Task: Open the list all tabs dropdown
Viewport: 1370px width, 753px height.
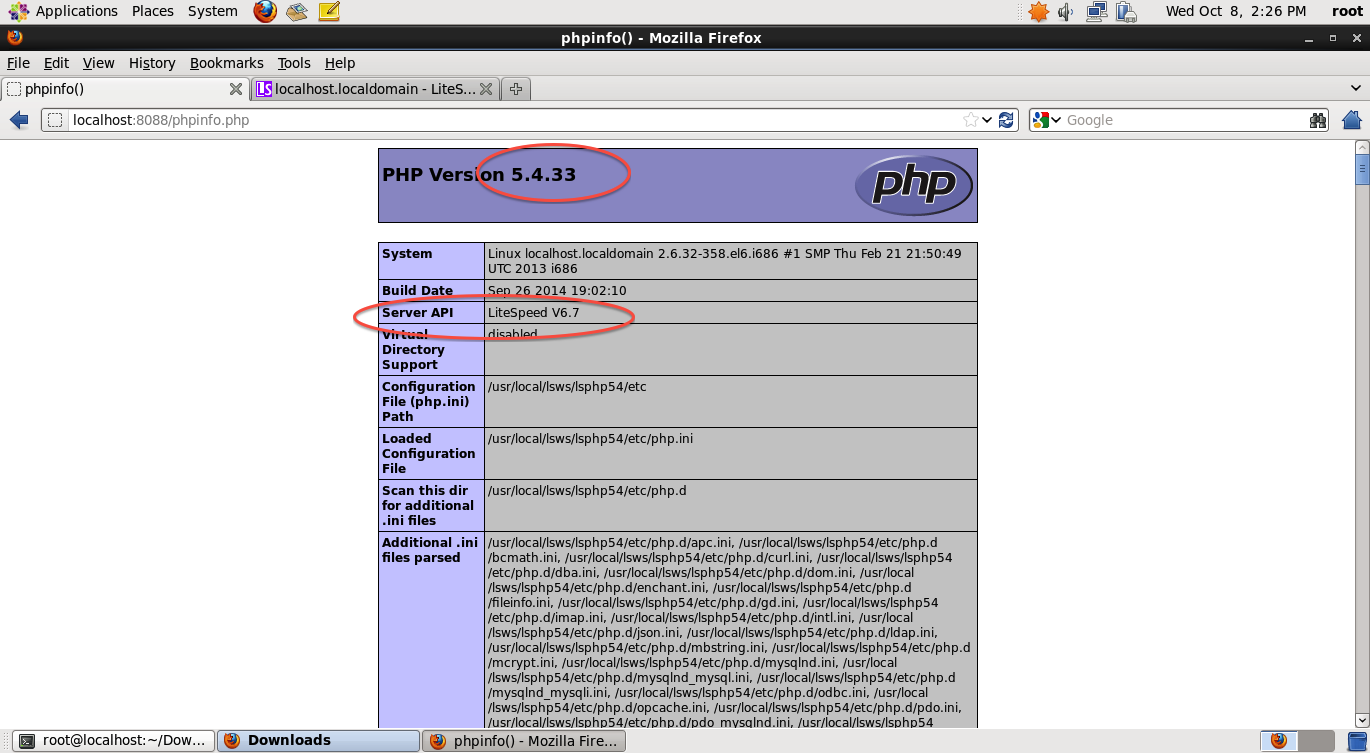Action: (1355, 89)
